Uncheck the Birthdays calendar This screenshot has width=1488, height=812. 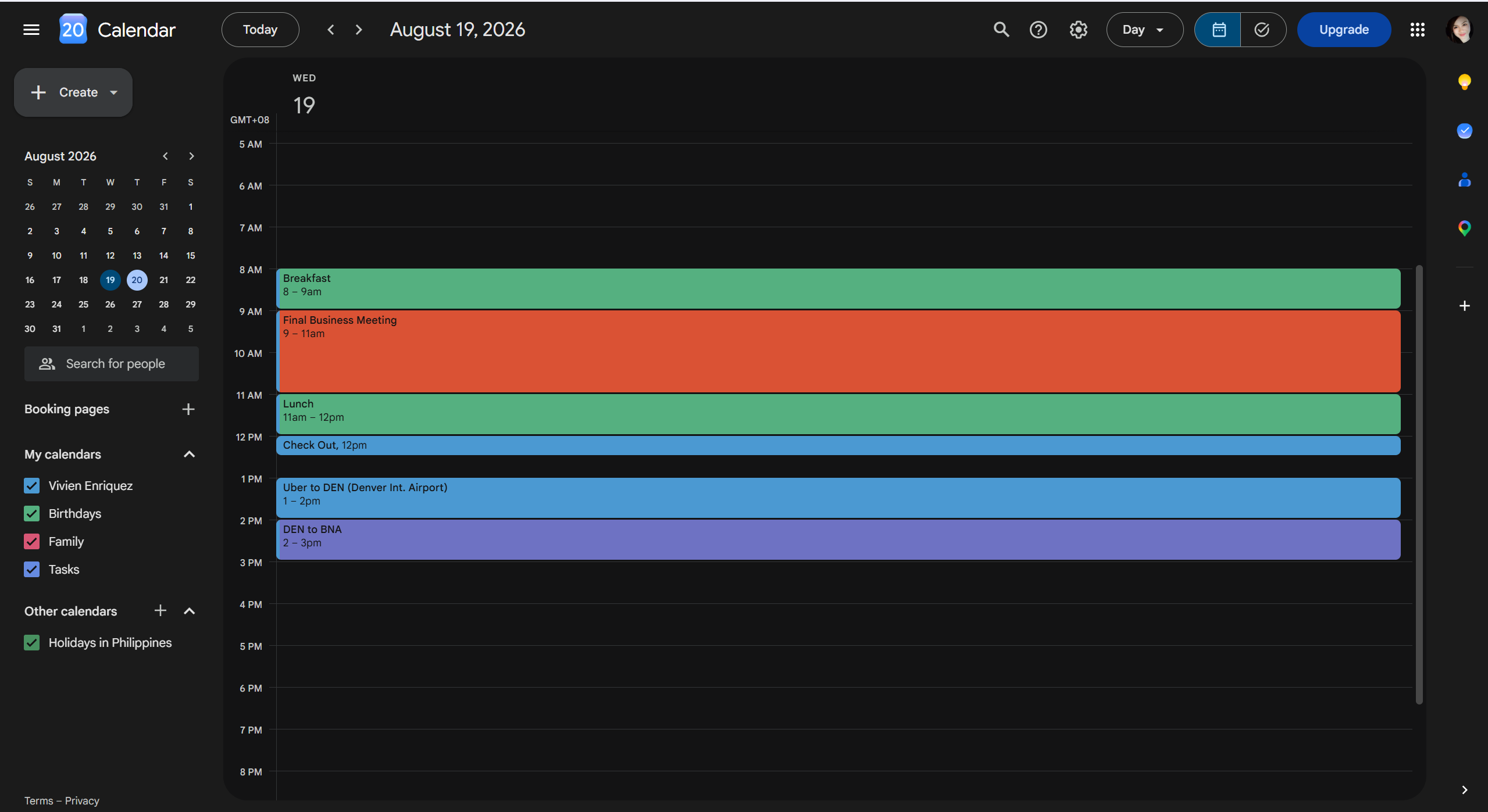(32, 513)
